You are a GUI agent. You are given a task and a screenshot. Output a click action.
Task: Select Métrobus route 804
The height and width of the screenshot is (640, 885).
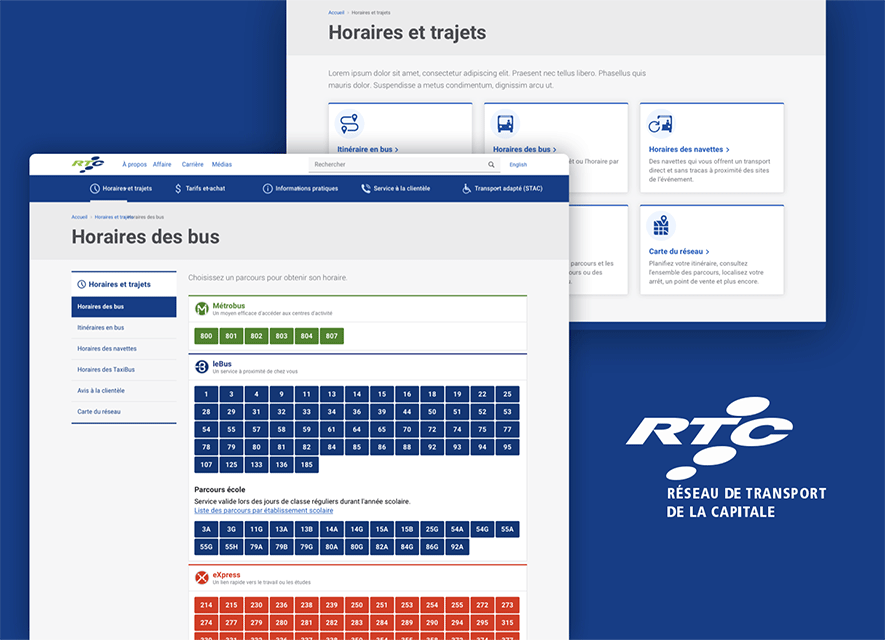point(306,336)
